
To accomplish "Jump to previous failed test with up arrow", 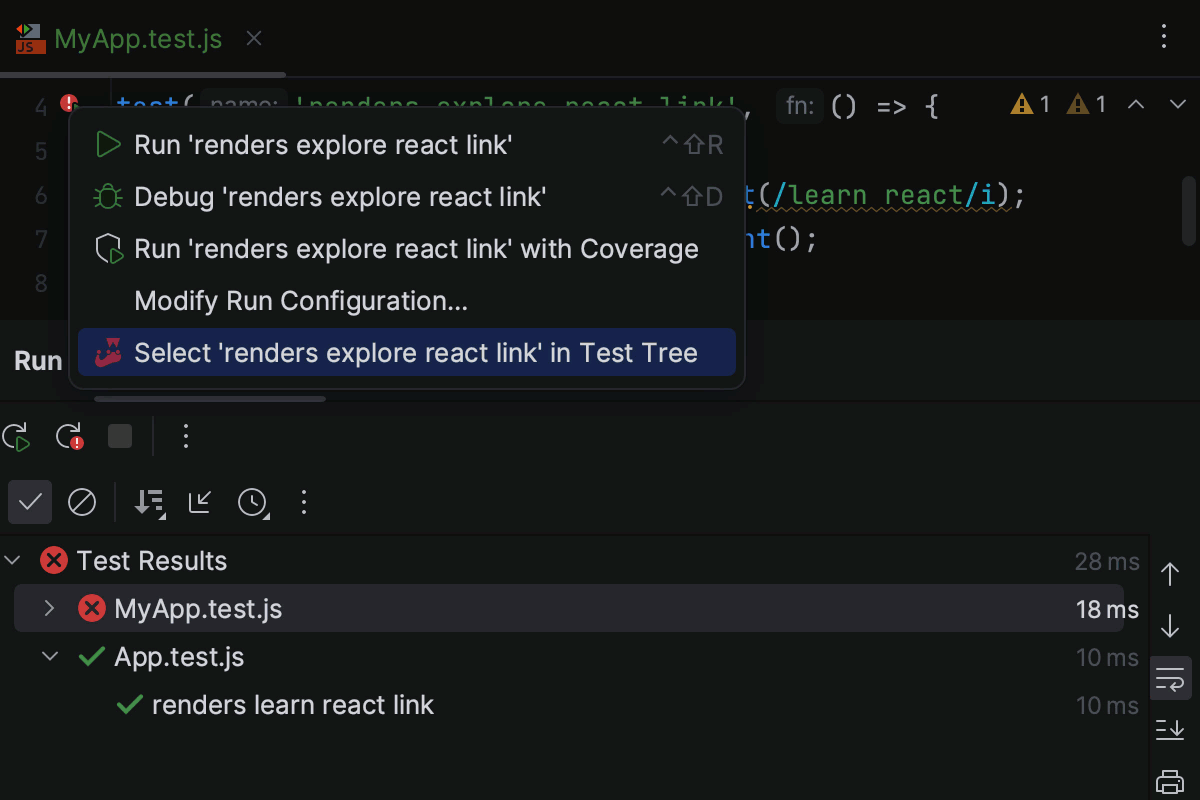I will [x=1170, y=574].
